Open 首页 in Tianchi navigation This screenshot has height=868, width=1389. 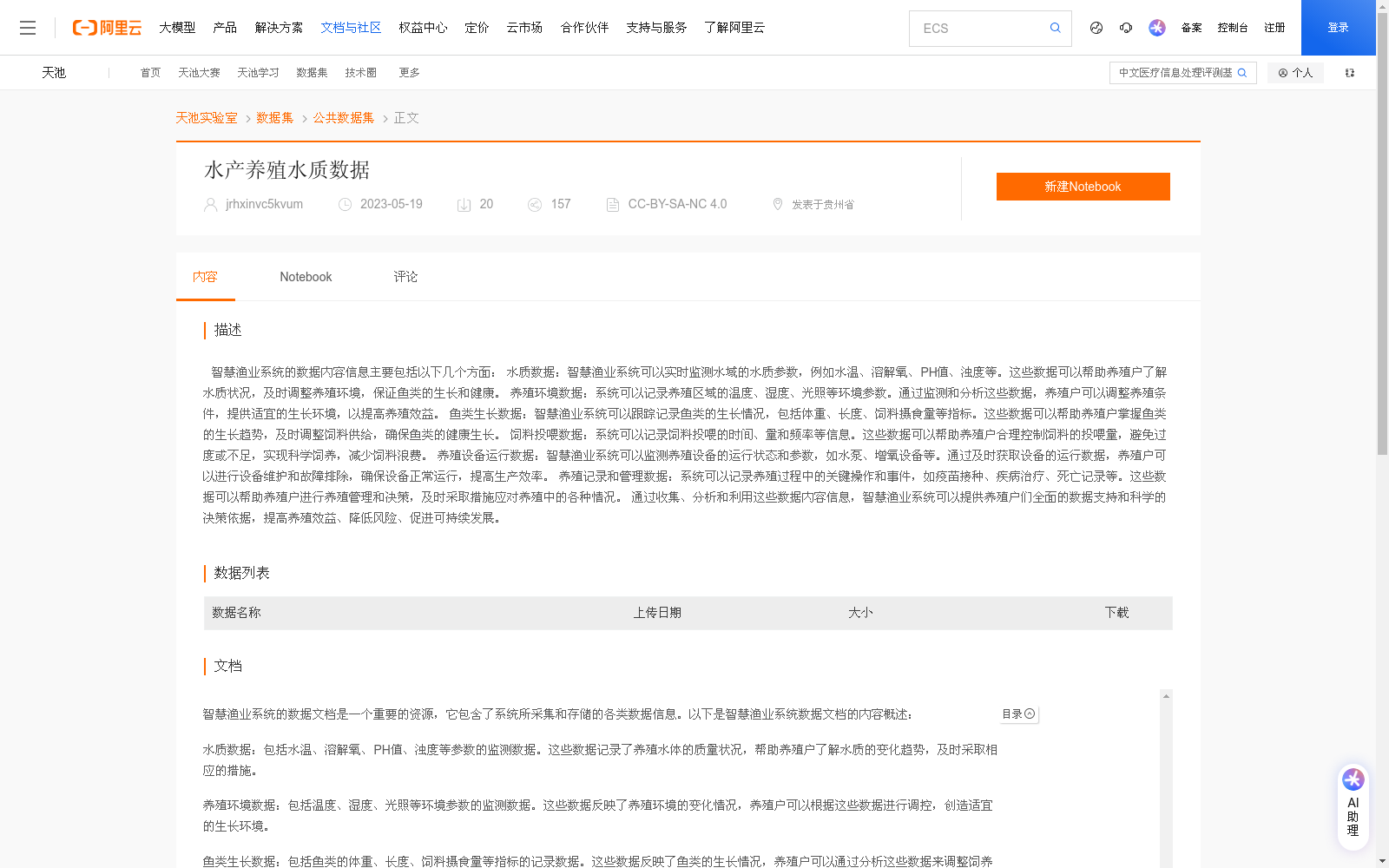(x=150, y=73)
